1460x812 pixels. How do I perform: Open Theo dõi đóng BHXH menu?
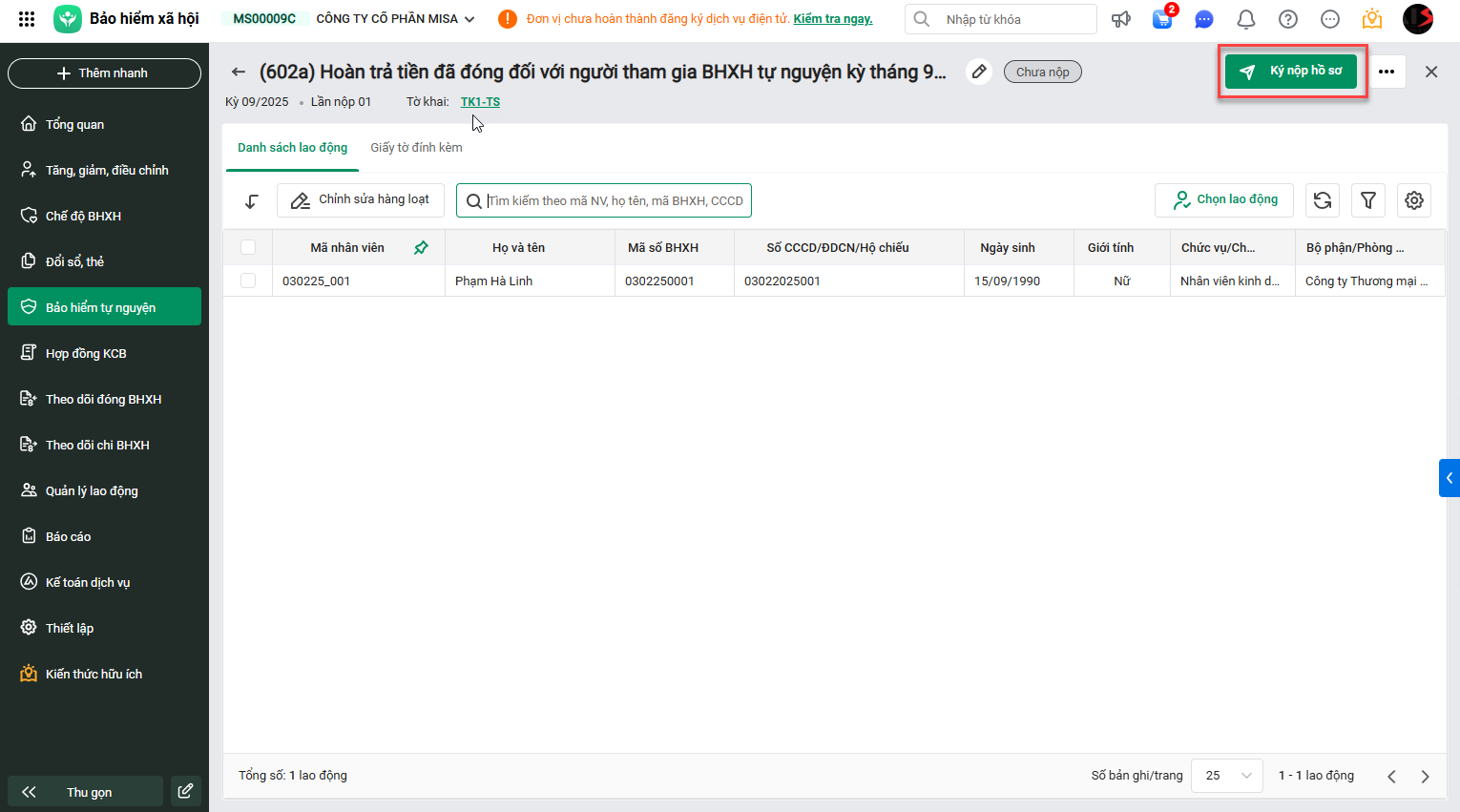104,399
